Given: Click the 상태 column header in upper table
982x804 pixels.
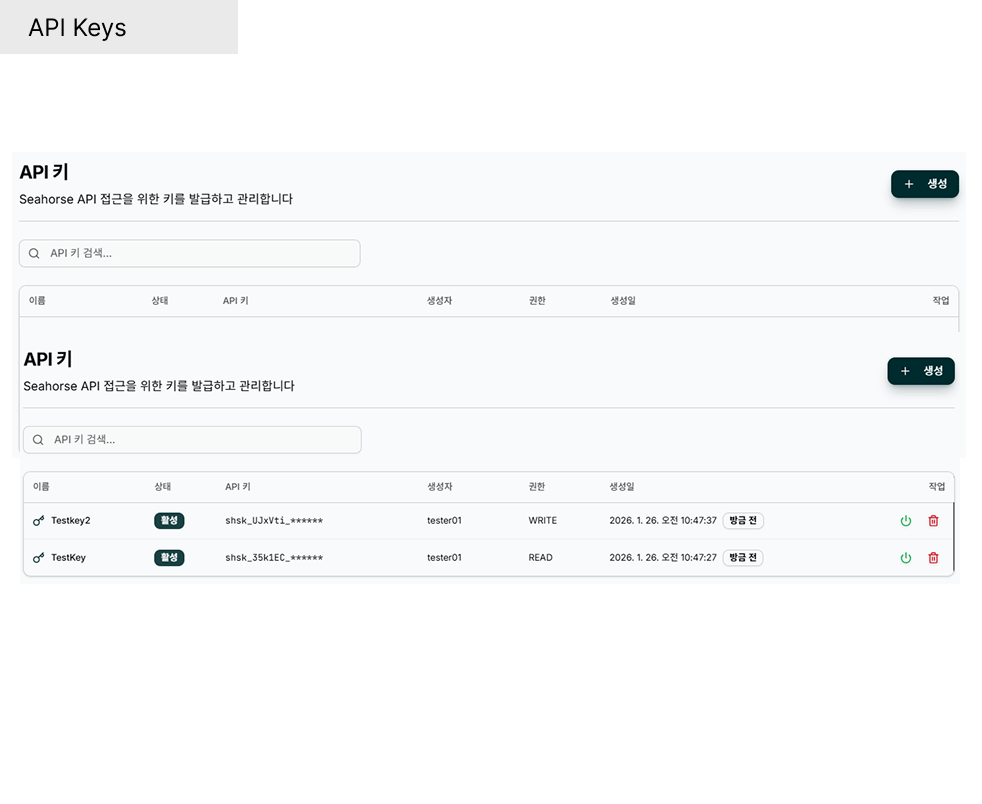Looking at the screenshot, I should (x=160, y=301).
